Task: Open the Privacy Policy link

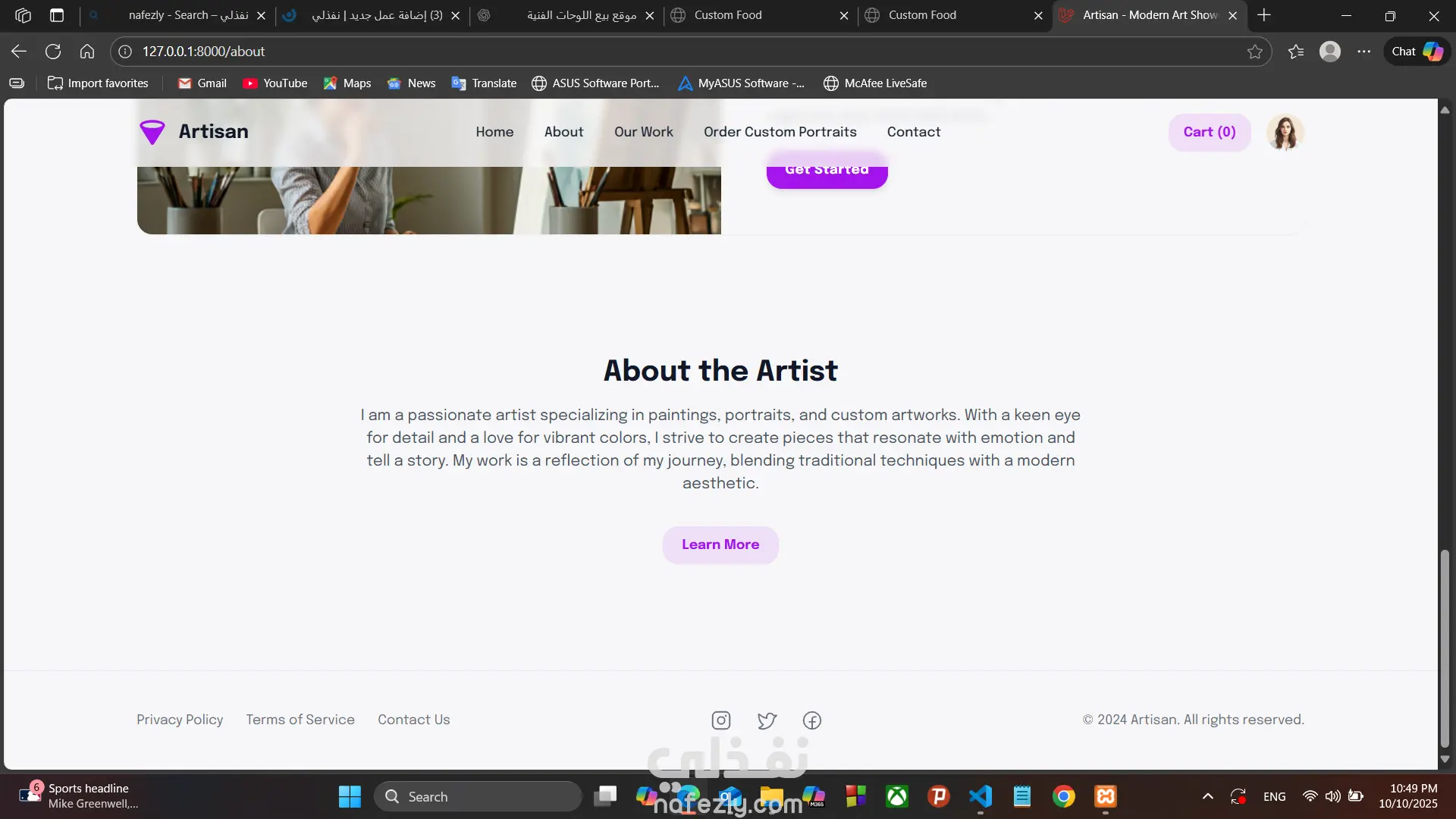Action: click(180, 720)
